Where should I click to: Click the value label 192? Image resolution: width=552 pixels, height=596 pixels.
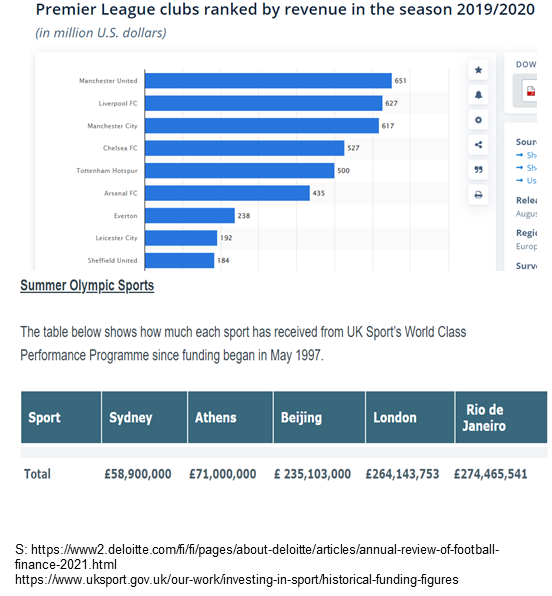[226, 238]
